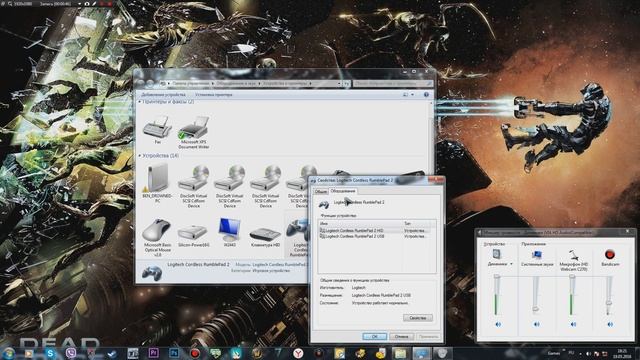This screenshot has width=640, height=360.
Task: Click Установка принтера in the toolbar
Action: [213, 95]
